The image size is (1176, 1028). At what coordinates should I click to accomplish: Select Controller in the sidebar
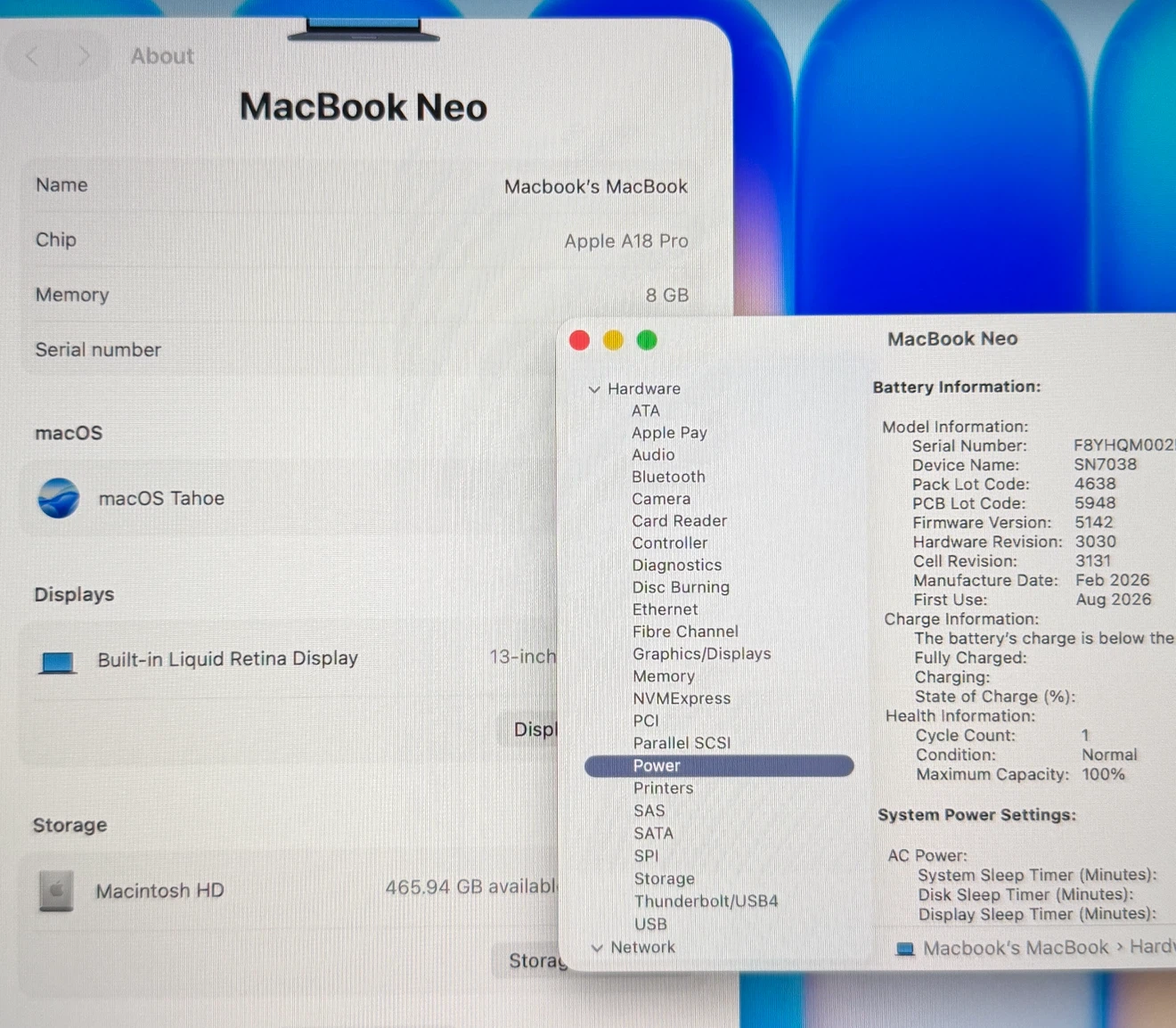pyautogui.click(x=670, y=543)
